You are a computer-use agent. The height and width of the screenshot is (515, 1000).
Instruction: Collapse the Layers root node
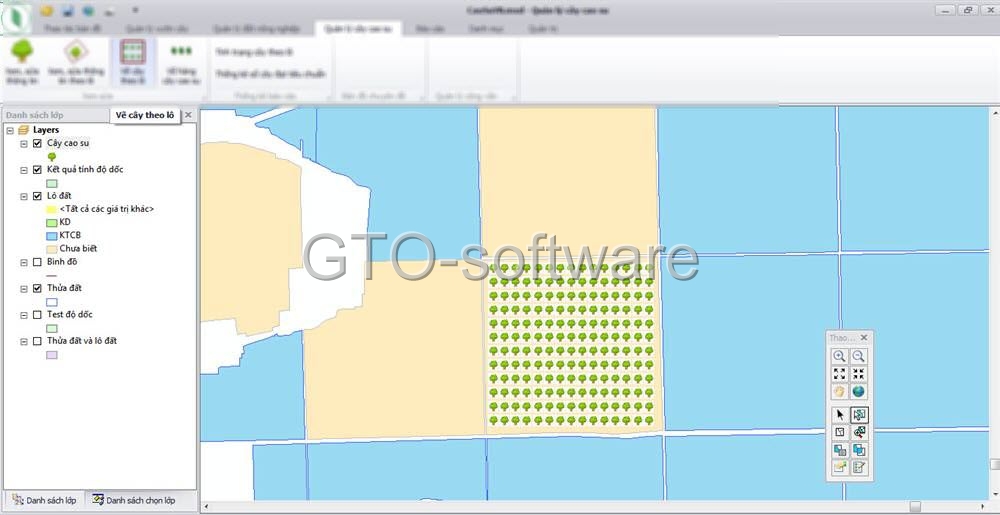pos(10,130)
